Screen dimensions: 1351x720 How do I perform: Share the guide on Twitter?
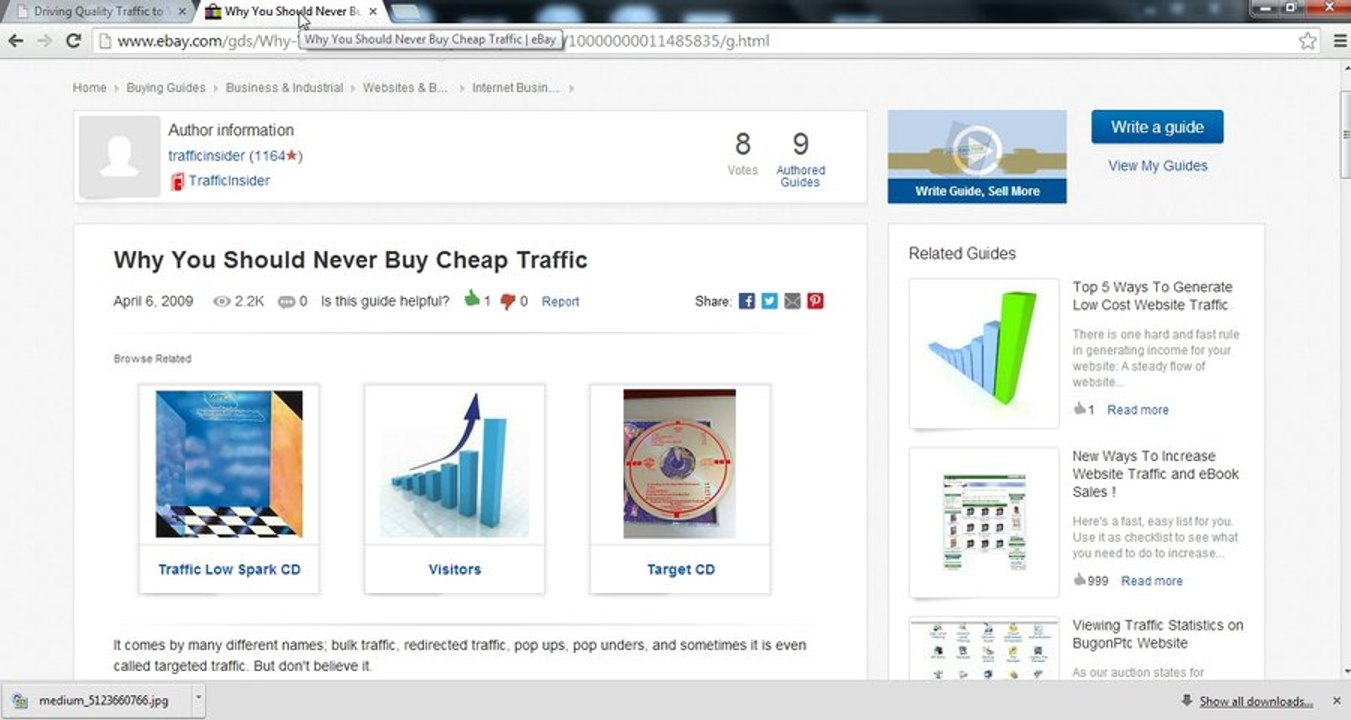click(x=769, y=301)
